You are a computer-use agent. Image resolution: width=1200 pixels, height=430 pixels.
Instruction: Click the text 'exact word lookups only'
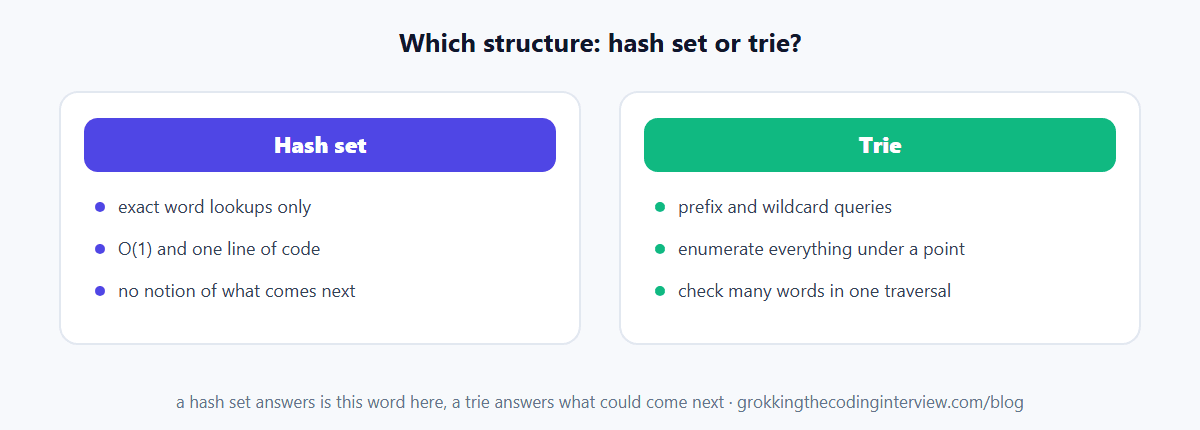214,207
